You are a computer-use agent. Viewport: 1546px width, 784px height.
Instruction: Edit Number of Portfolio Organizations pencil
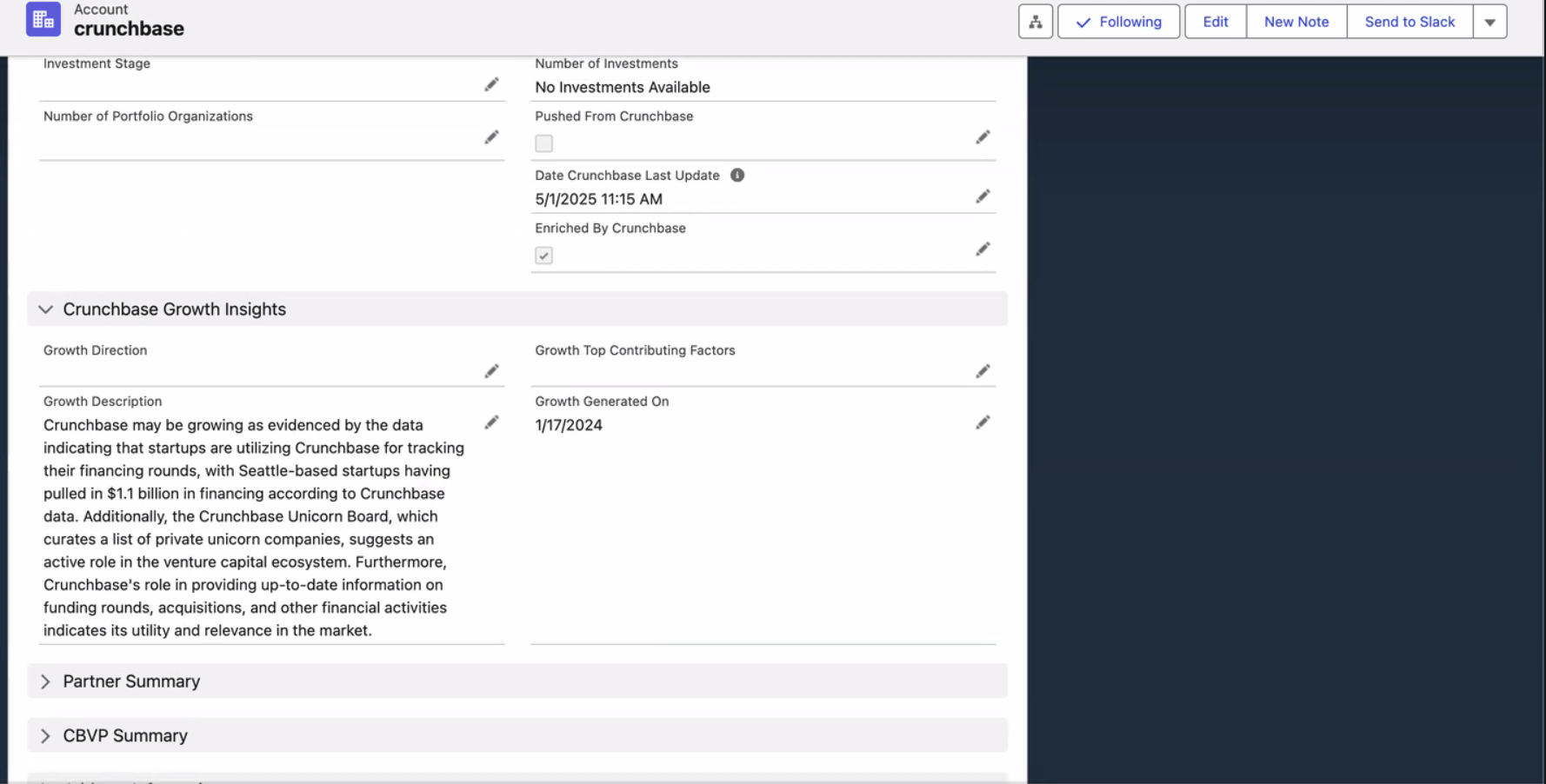491,137
